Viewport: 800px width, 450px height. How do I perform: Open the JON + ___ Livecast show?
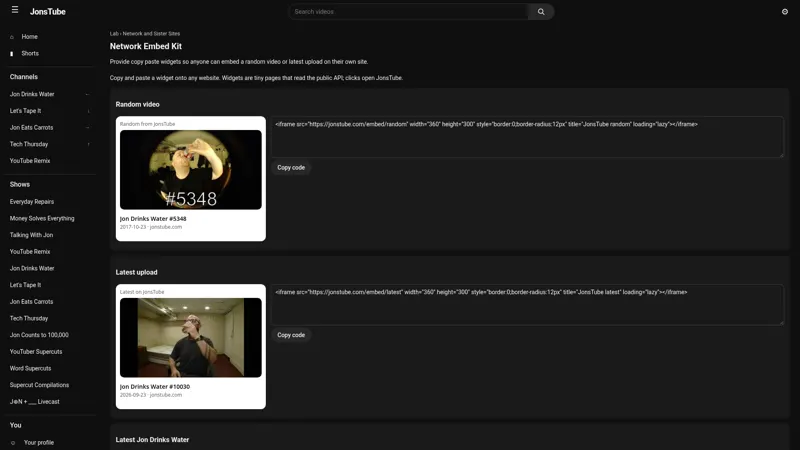tap(34, 402)
